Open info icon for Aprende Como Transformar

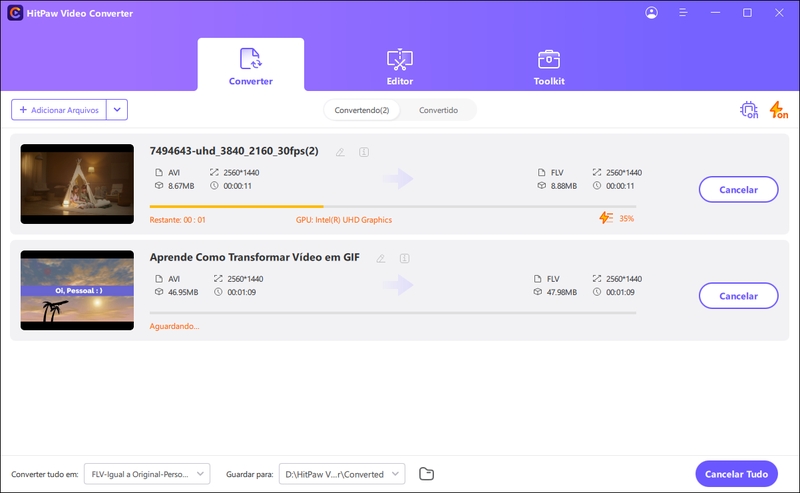(405, 258)
